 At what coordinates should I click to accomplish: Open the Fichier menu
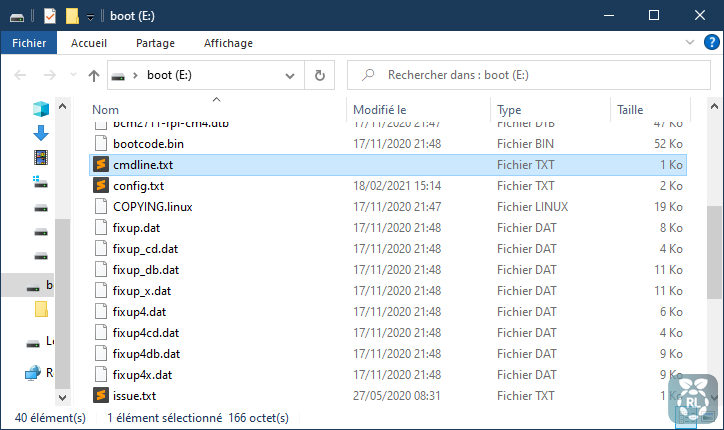coord(29,43)
